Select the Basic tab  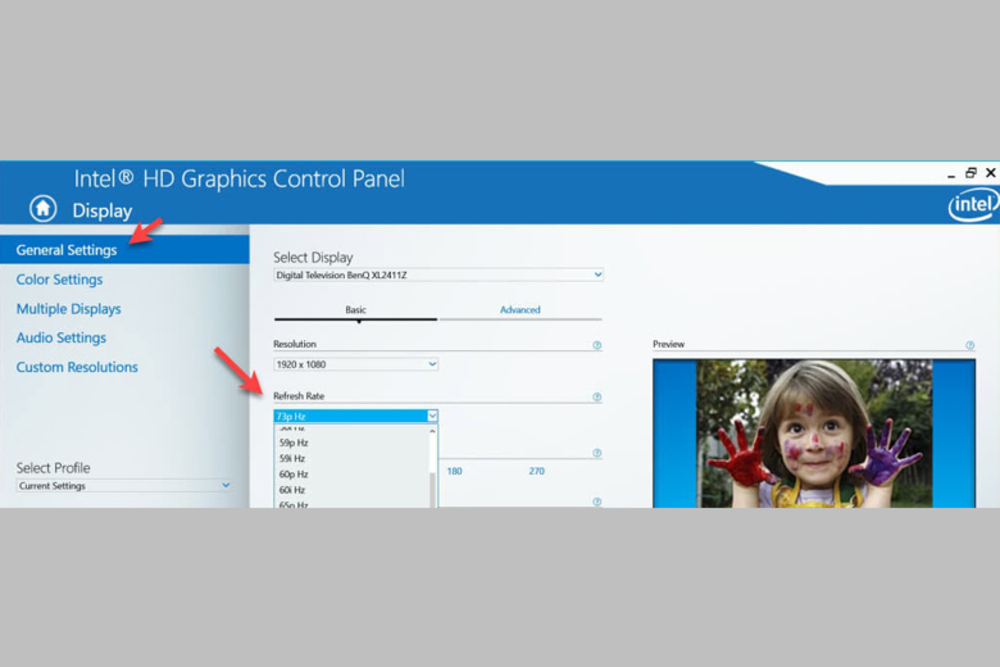[355, 310]
